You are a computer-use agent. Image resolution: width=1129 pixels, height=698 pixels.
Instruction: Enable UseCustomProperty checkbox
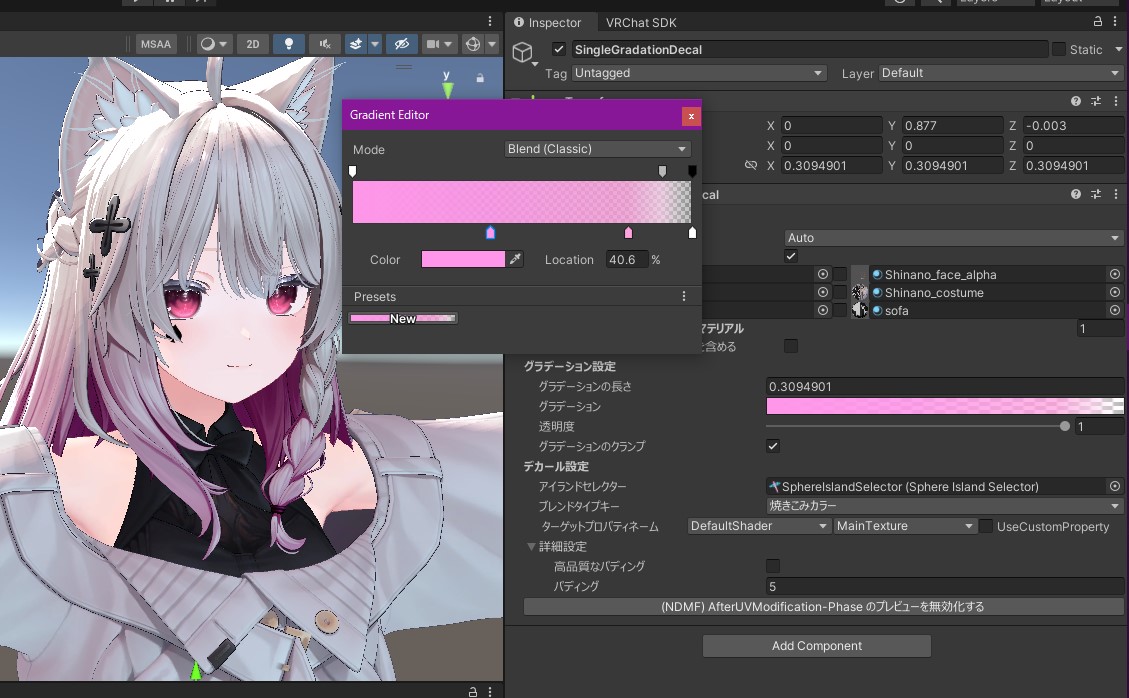[x=986, y=526]
